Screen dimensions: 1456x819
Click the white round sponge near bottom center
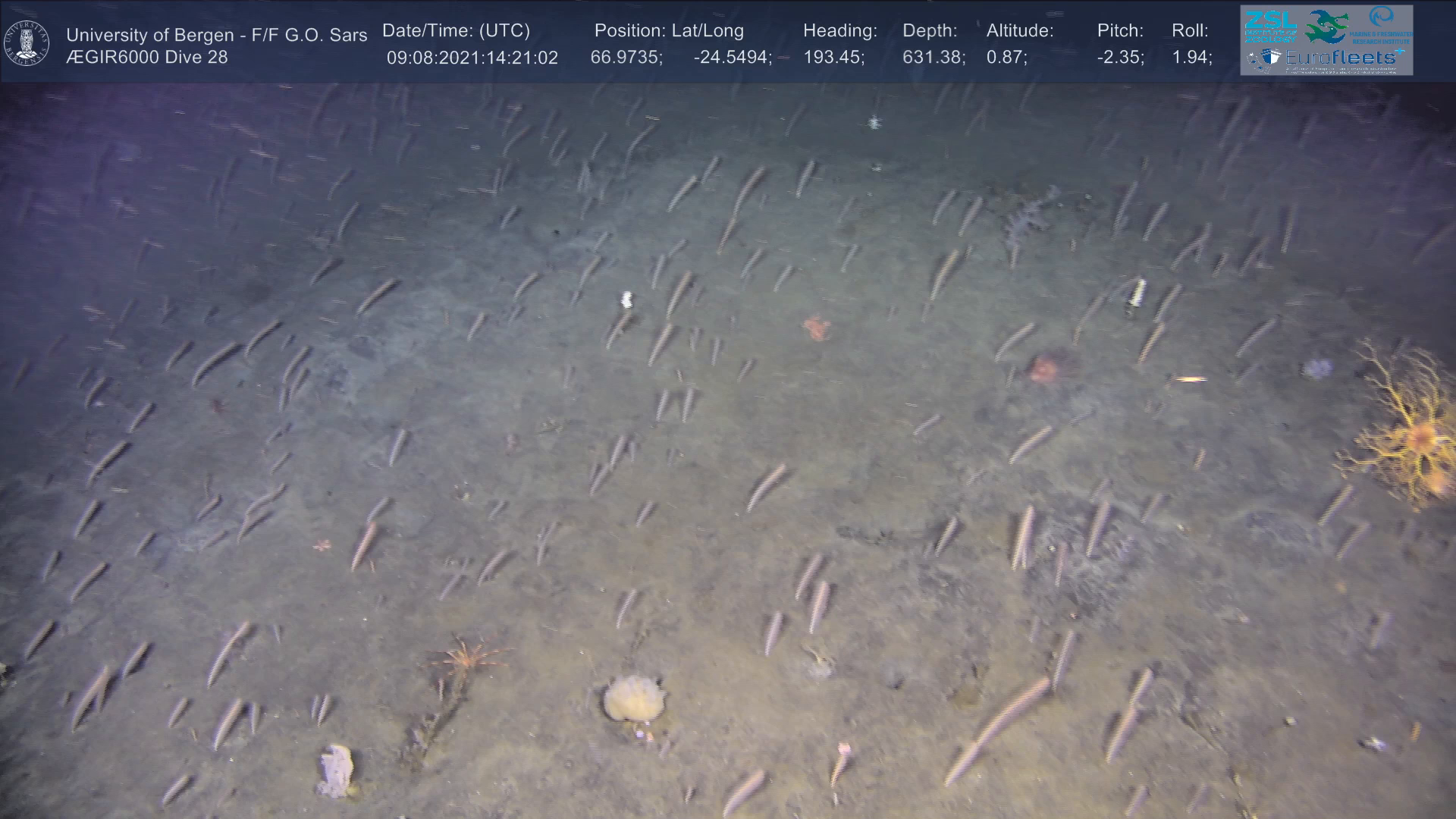633,698
